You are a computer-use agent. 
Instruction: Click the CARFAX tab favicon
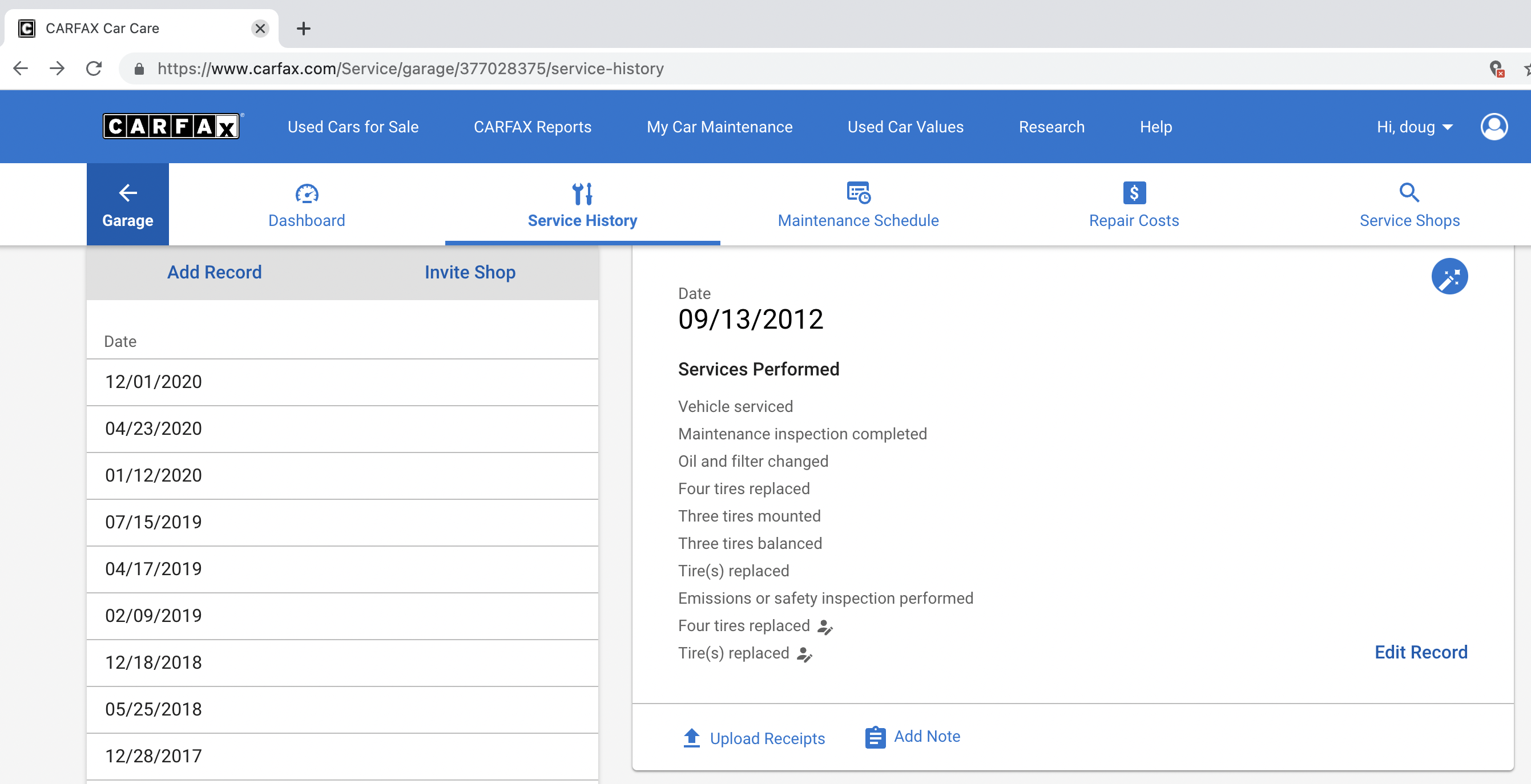pyautogui.click(x=26, y=28)
